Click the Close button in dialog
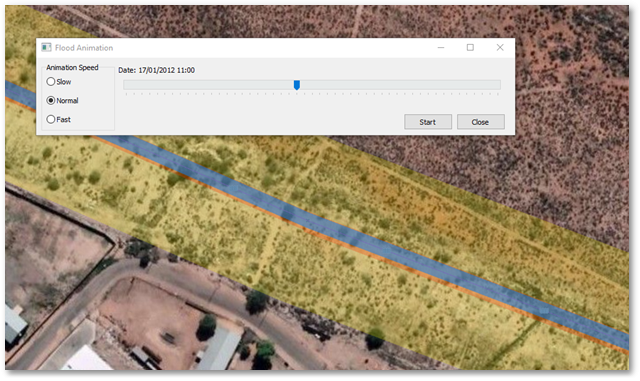 (480, 122)
